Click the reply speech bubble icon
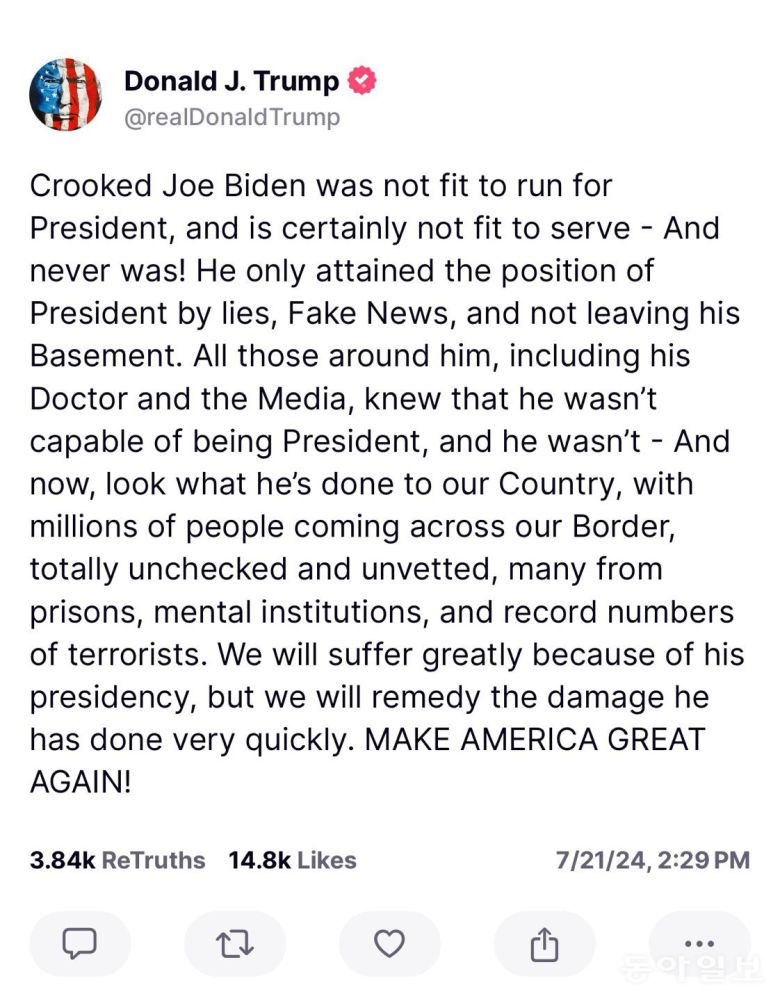The width and height of the screenshot is (780, 1001). tap(79, 943)
